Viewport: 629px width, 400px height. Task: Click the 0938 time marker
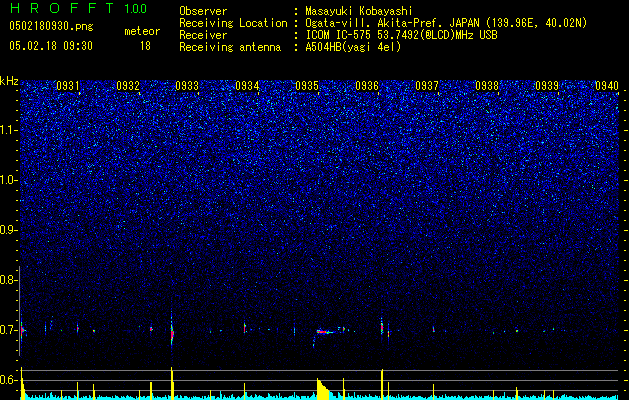[487, 86]
